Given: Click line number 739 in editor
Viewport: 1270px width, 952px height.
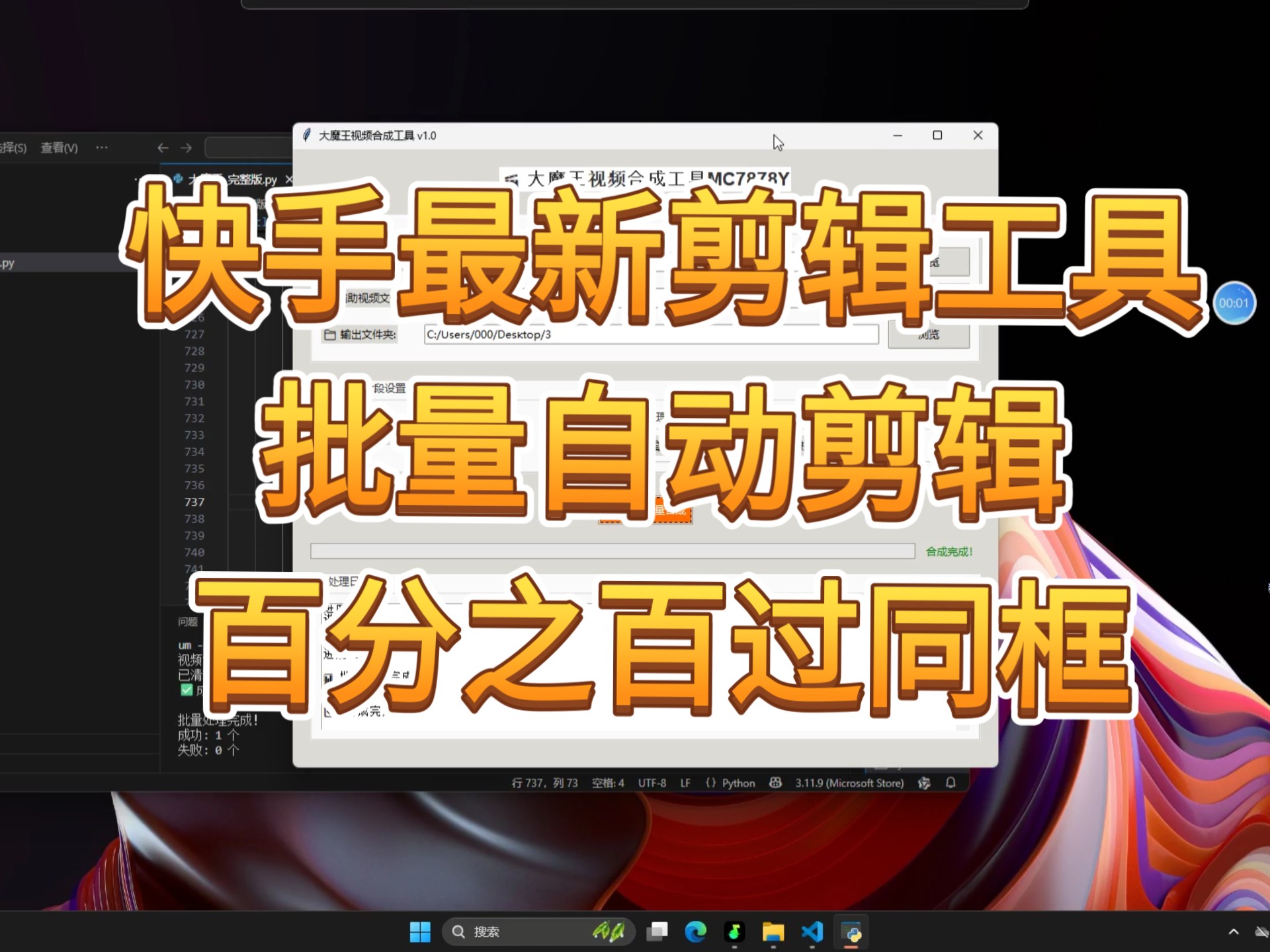Looking at the screenshot, I should point(194,535).
